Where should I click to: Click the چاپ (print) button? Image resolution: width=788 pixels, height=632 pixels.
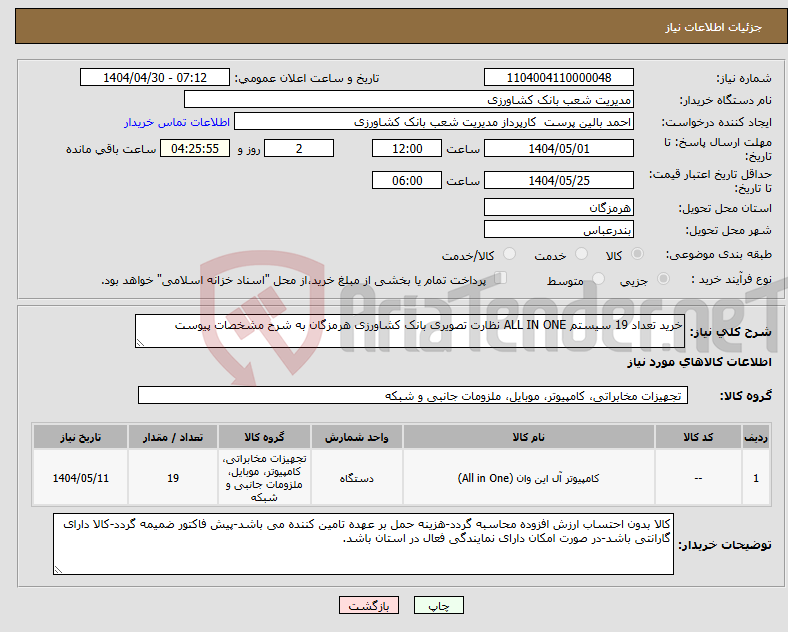pos(438,605)
